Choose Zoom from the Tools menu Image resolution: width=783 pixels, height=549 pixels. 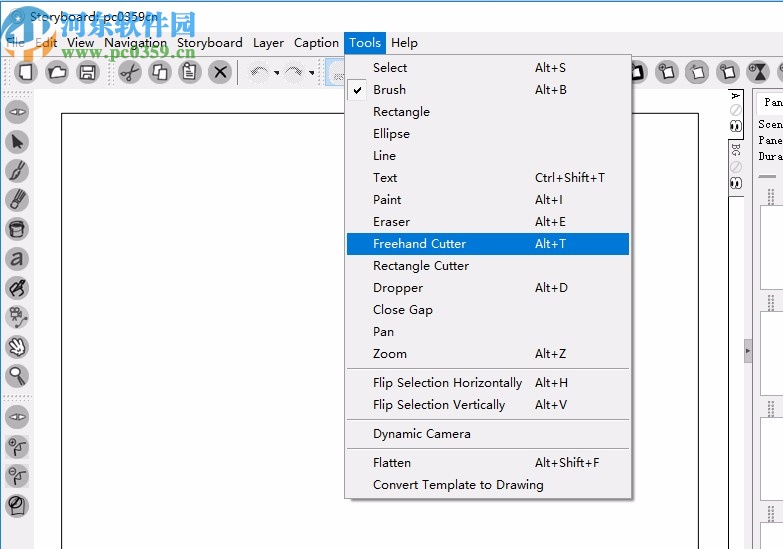click(x=488, y=354)
